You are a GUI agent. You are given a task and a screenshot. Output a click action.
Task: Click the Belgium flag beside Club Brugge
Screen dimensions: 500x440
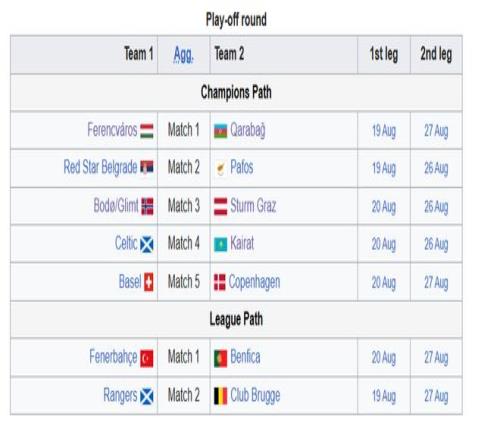point(220,396)
